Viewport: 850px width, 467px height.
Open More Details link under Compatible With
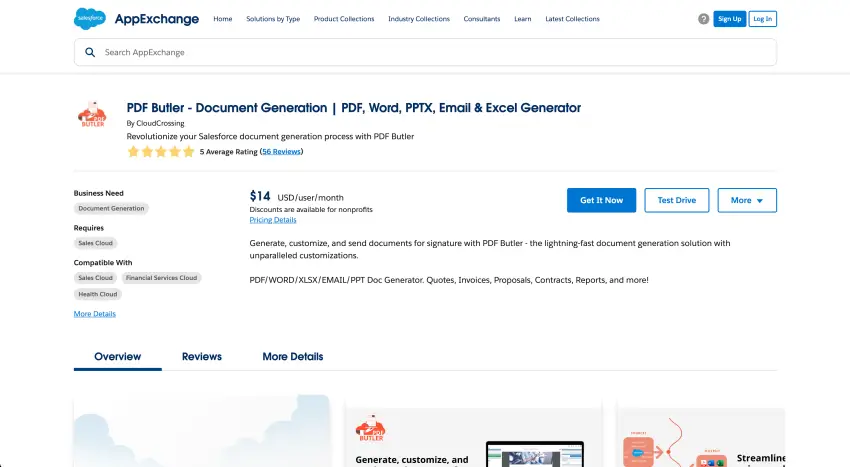[95, 314]
